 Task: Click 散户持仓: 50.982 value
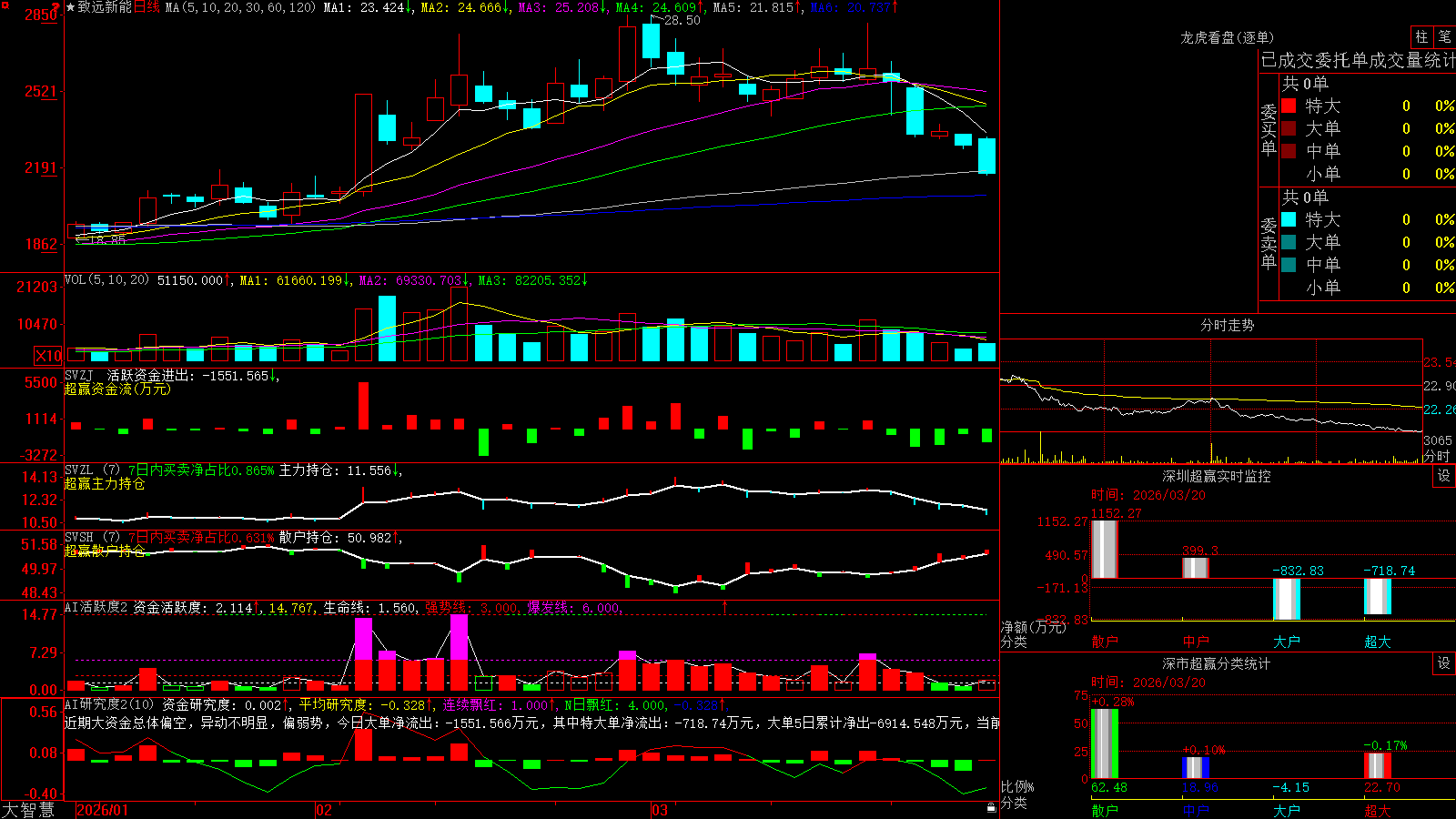(336, 538)
